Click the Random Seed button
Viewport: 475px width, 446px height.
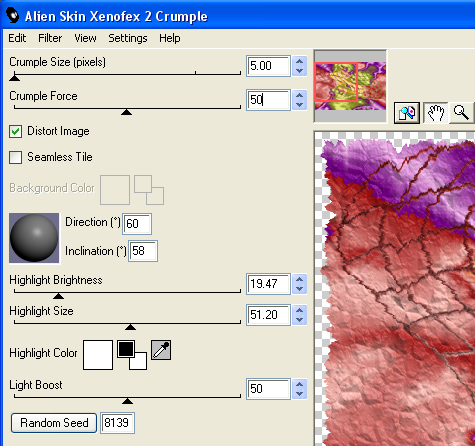[54, 423]
